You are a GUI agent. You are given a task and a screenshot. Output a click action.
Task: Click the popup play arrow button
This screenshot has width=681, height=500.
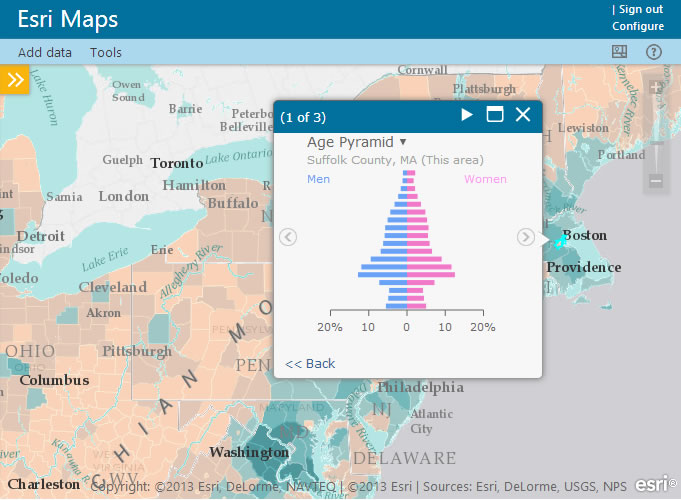click(x=467, y=115)
